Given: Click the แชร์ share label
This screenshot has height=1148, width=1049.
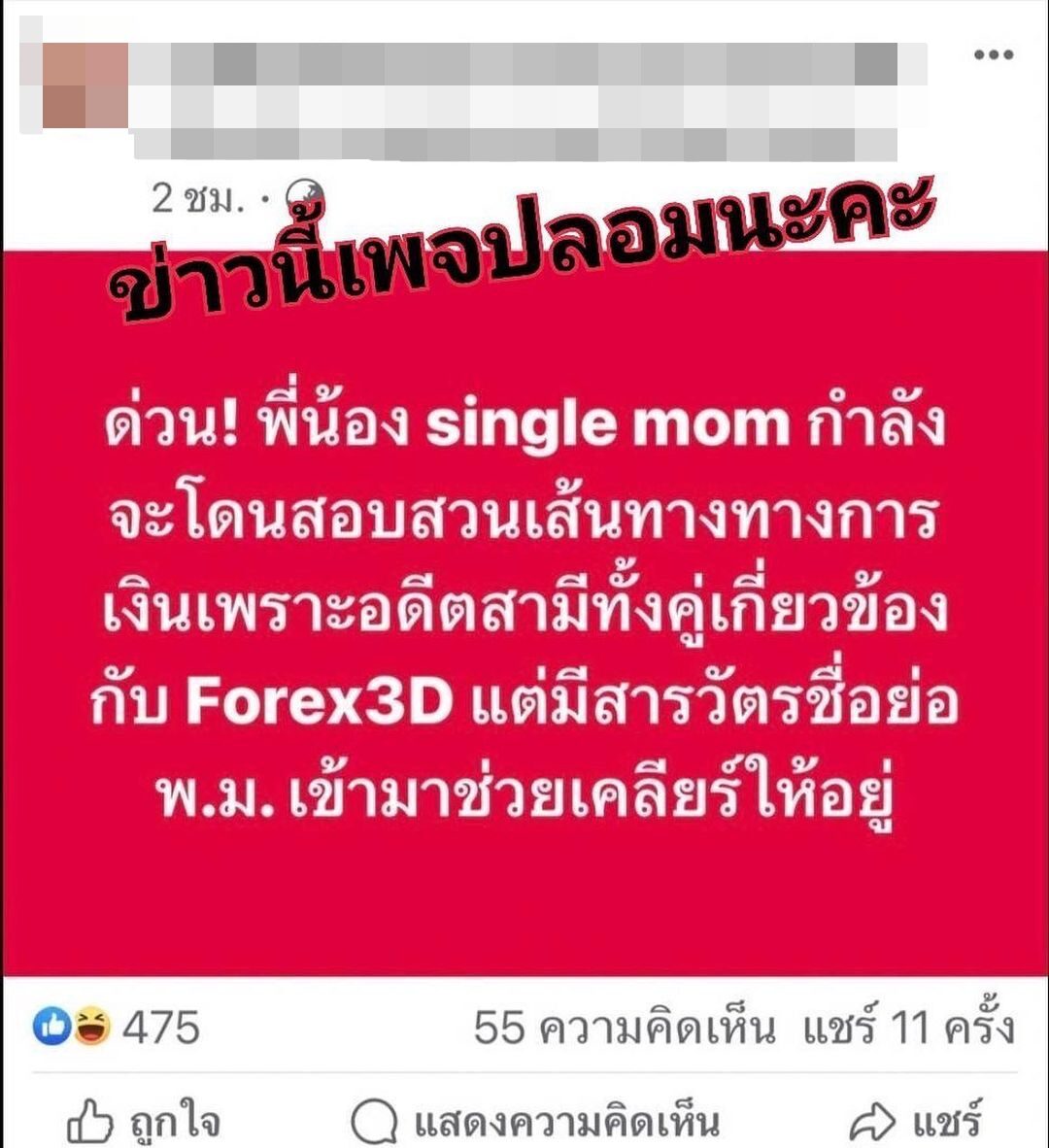Looking at the screenshot, I should click(x=946, y=1119).
